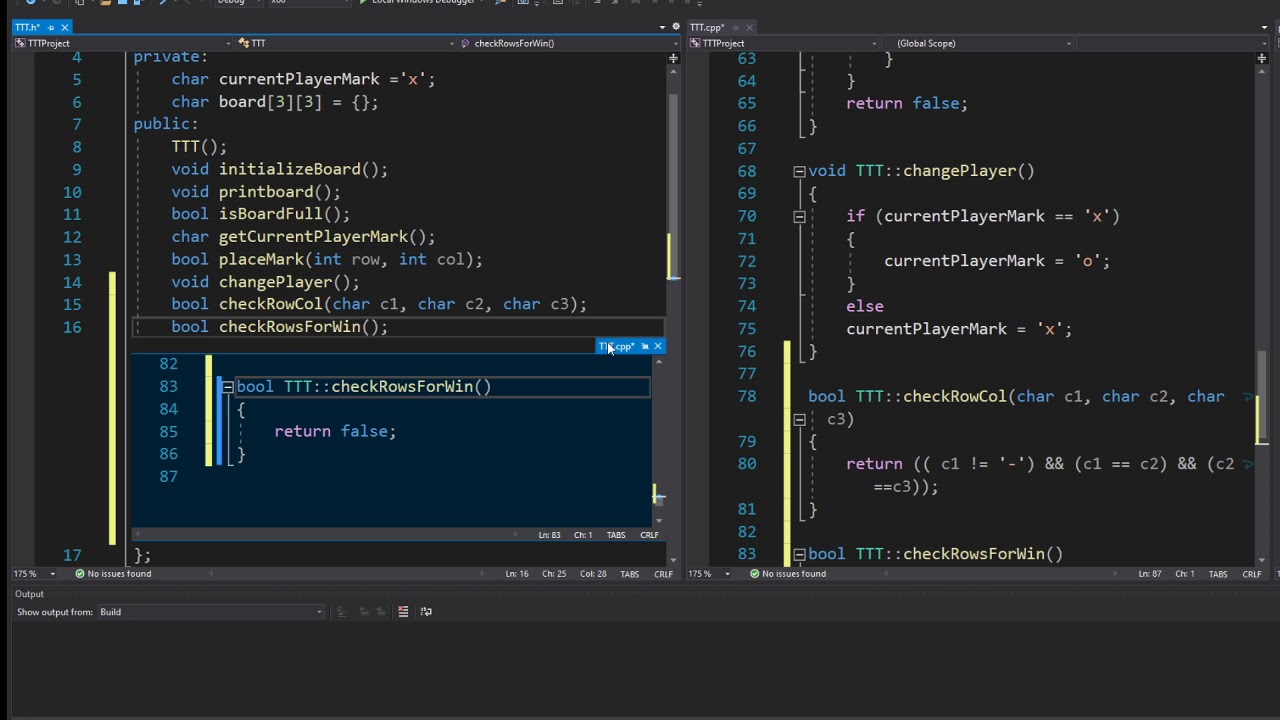Image resolution: width=1280 pixels, height=720 pixels.
Task: Go to previous message in Output
Action: (x=364, y=612)
